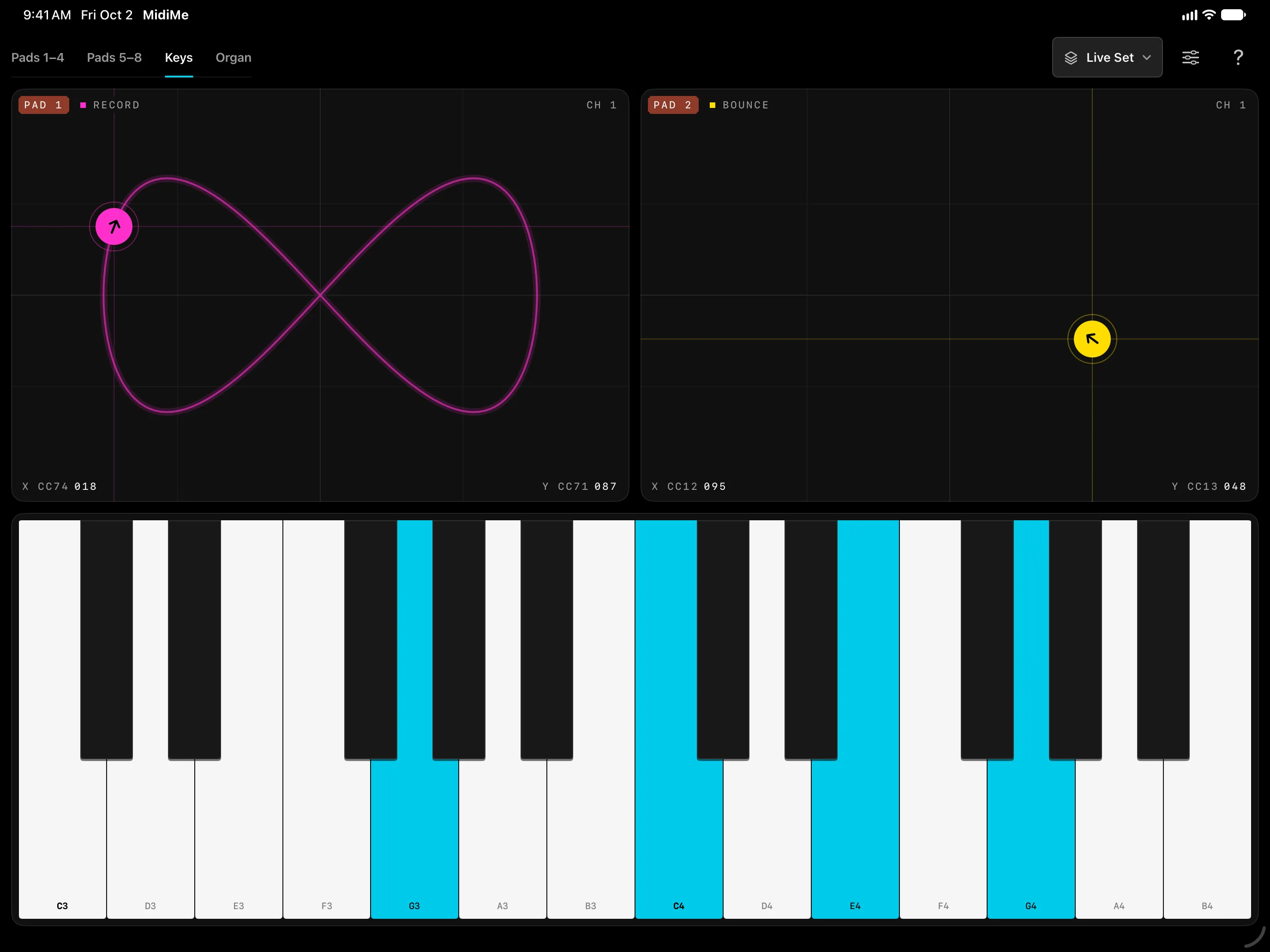Open the help question mark
This screenshot has width=1270, height=952.
click(1238, 57)
